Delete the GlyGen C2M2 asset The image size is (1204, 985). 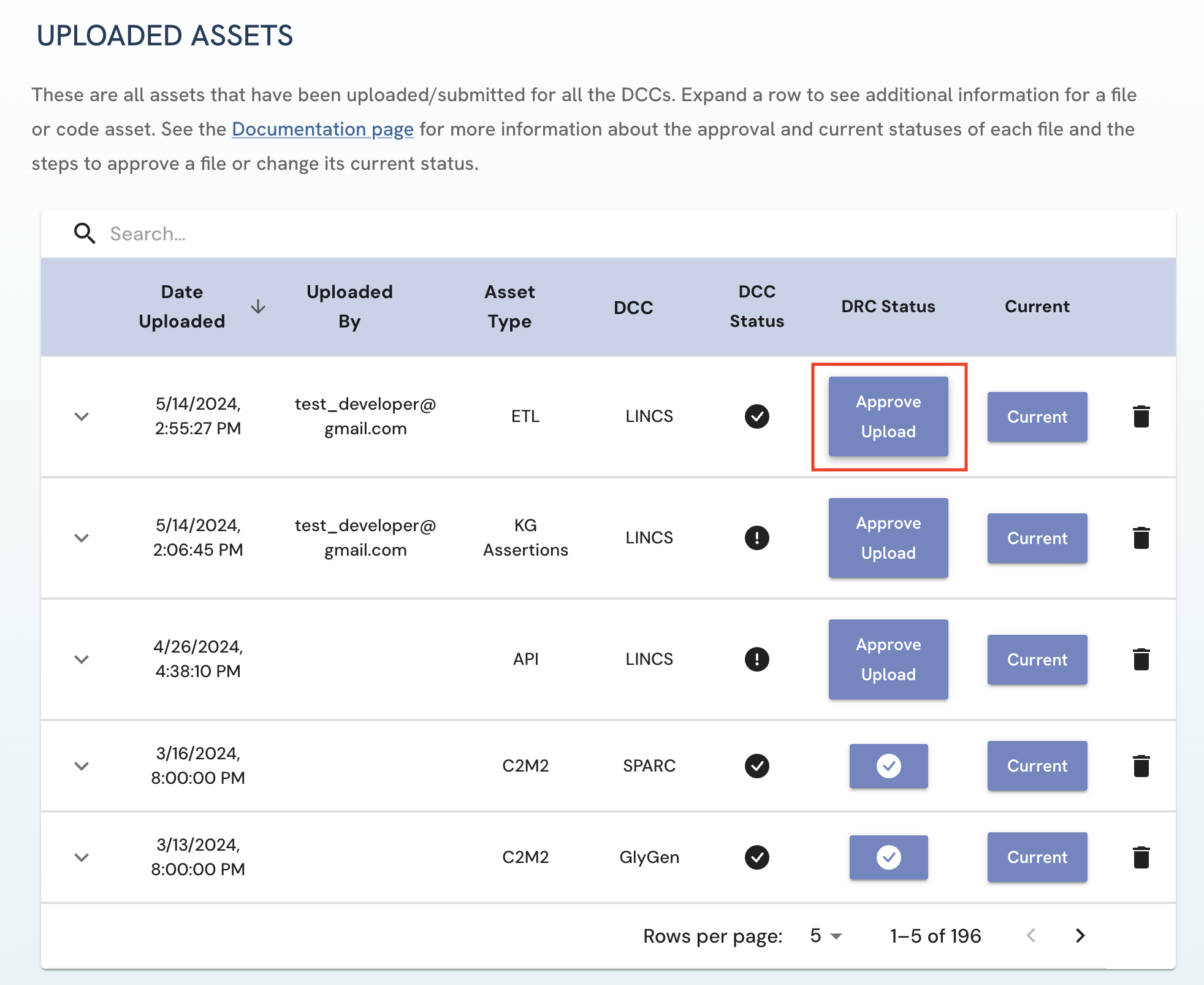(1141, 857)
